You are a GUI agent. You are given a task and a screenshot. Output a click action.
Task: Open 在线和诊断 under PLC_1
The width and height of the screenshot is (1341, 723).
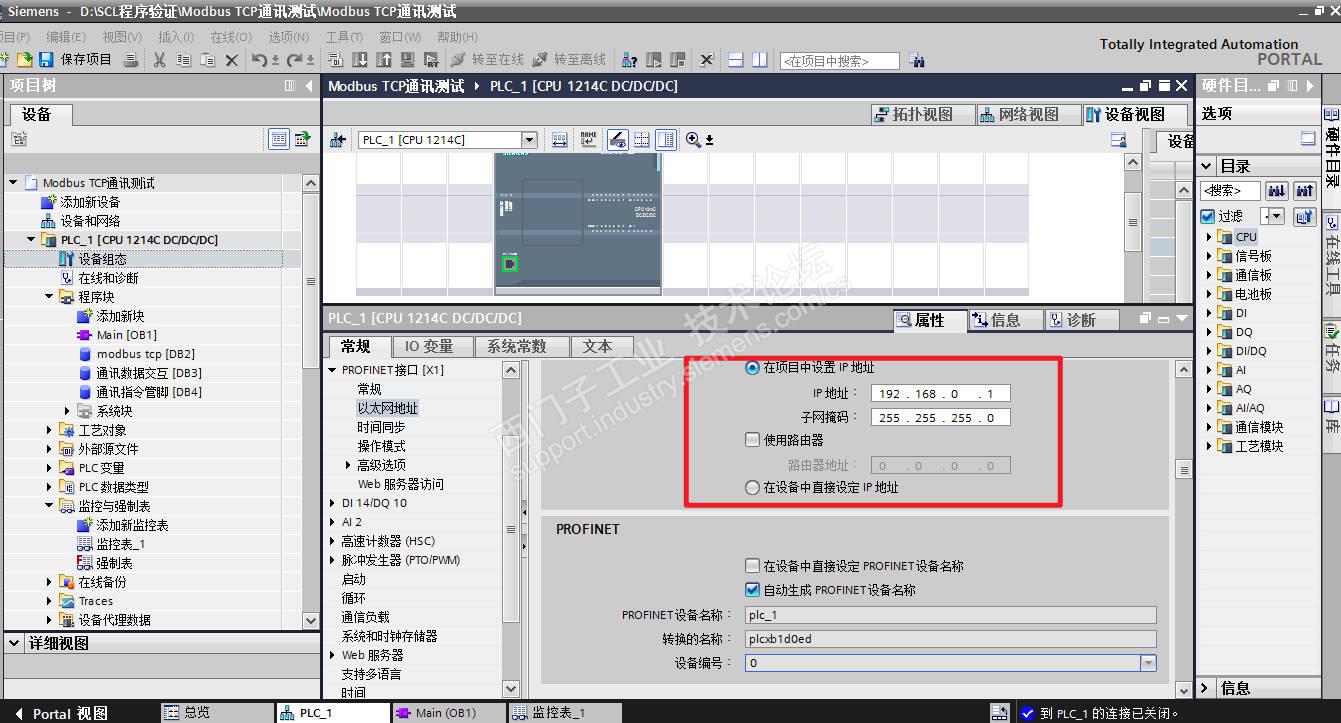pyautogui.click(x=108, y=278)
